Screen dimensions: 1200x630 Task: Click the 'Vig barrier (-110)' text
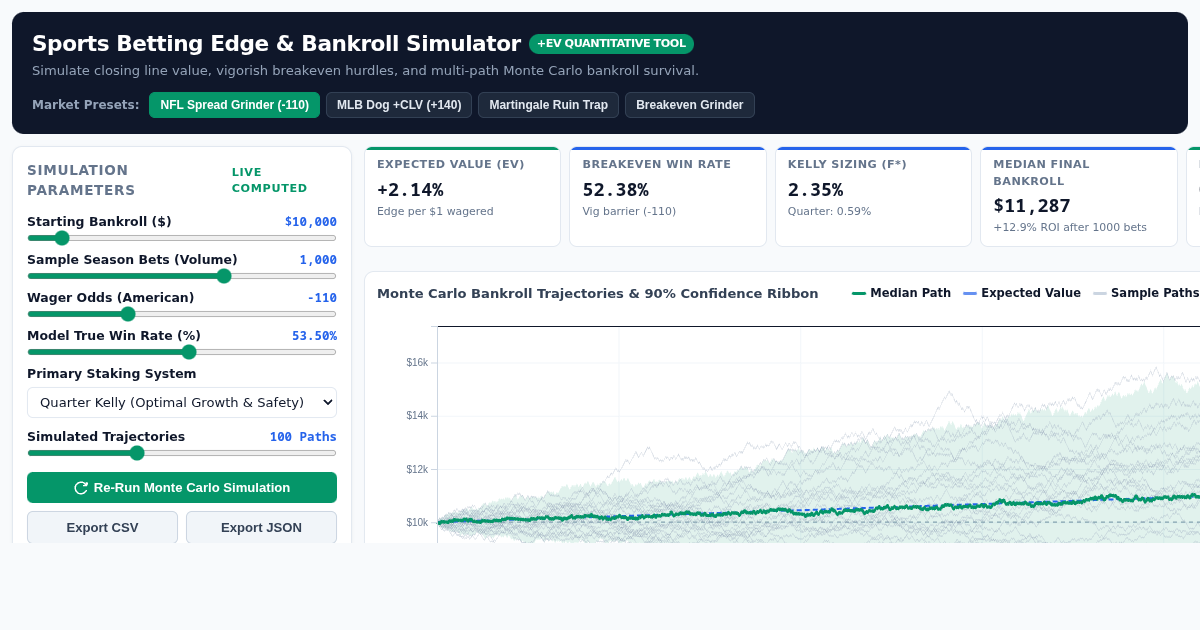pyautogui.click(x=629, y=211)
